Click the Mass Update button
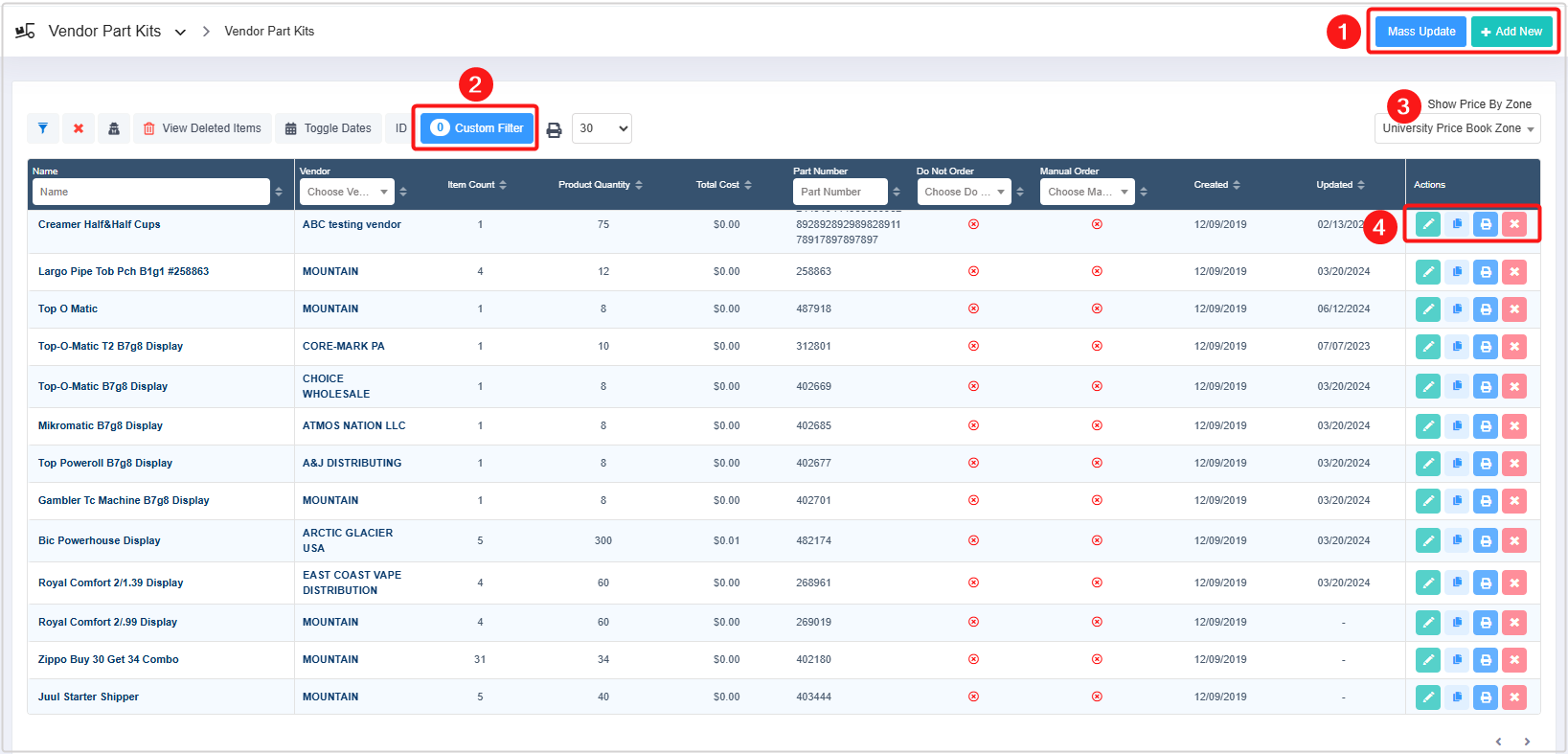 (x=1421, y=32)
